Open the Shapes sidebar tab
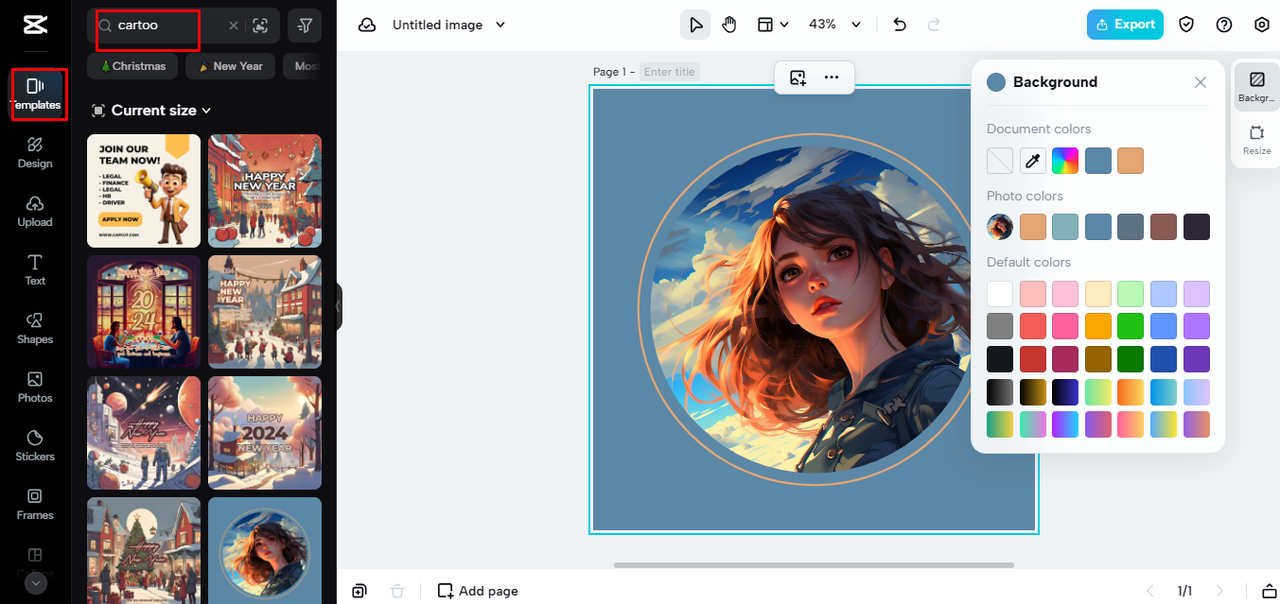Screen dimensions: 1280x604 pos(35,329)
